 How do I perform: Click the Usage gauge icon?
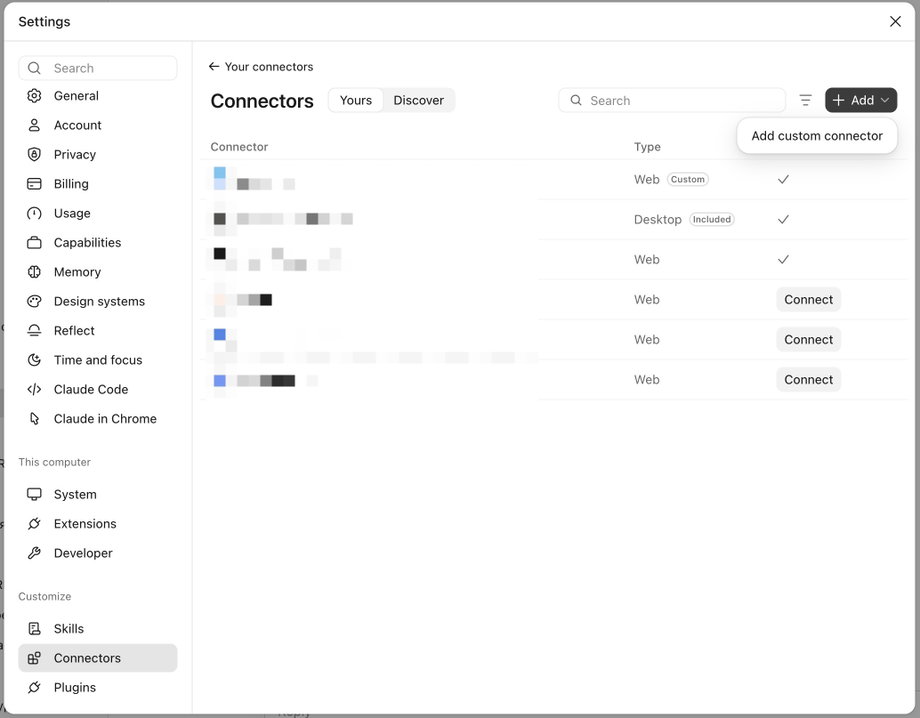coord(34,213)
